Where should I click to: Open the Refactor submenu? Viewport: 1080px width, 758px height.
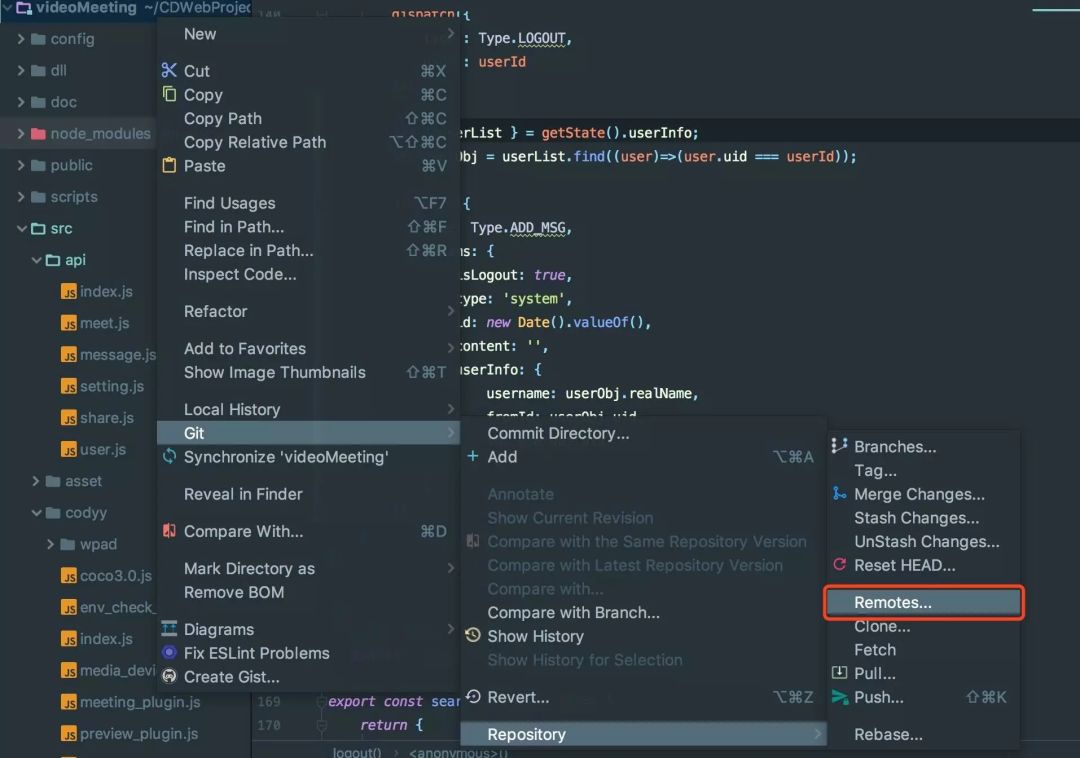(309, 311)
